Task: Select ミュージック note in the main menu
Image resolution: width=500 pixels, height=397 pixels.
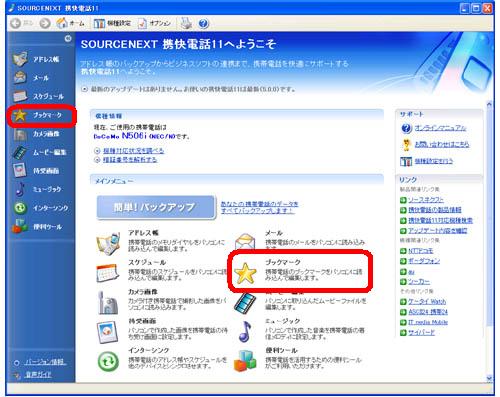Action: coord(245,331)
